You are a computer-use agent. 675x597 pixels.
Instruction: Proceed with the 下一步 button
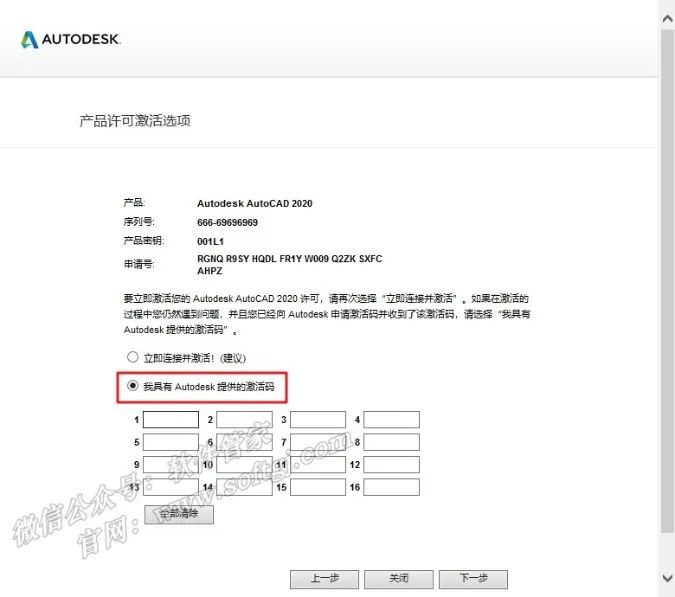[473, 579]
